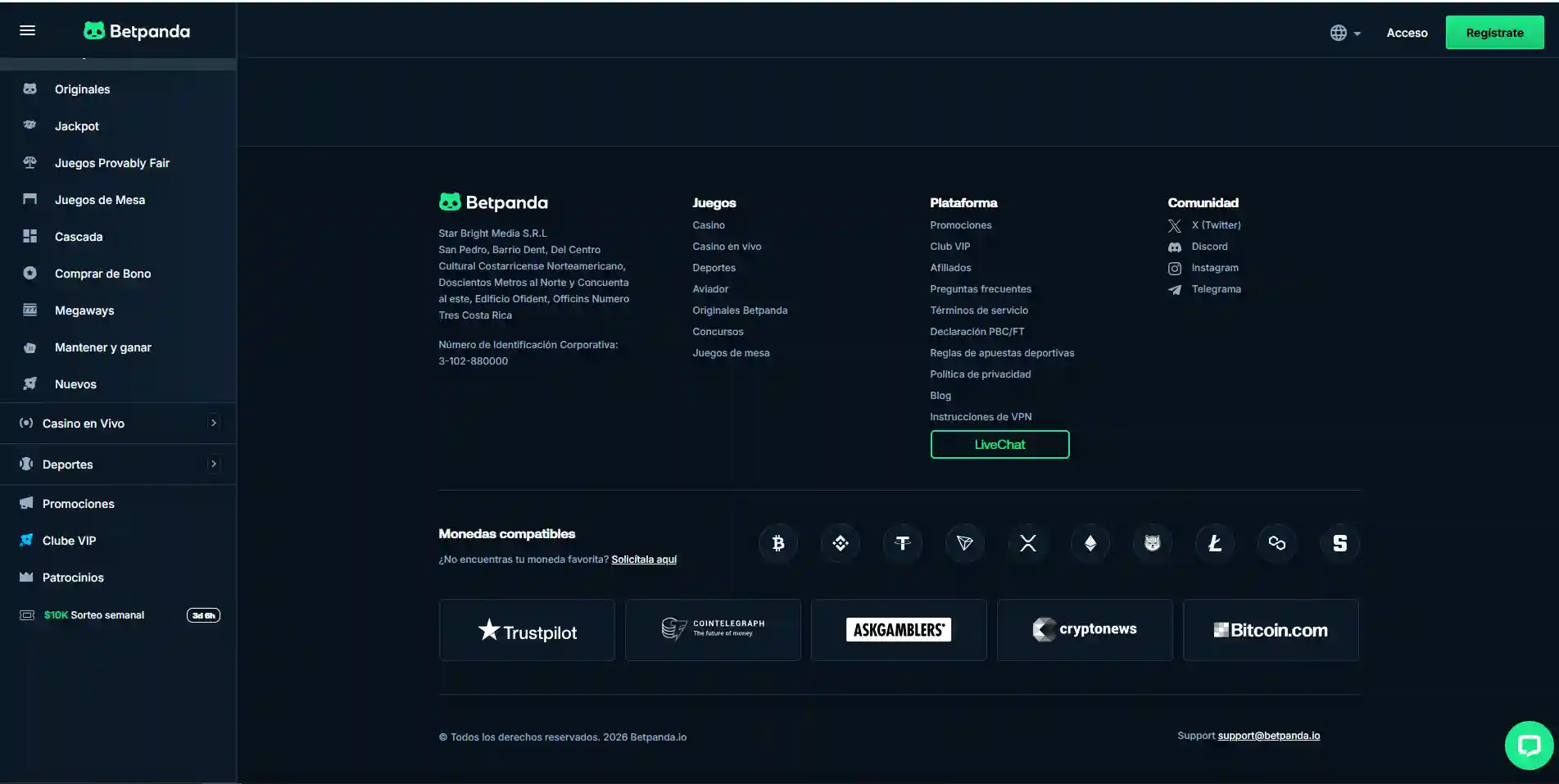1559x784 pixels.
Task: Open the Trustpilot badge
Action: coord(527,630)
